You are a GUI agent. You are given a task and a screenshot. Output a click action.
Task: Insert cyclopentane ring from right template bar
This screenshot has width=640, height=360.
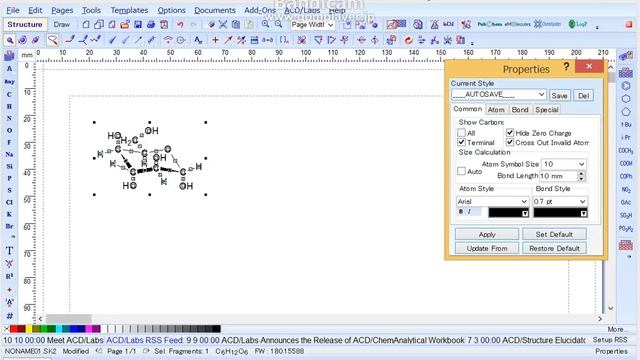[x=626, y=111]
